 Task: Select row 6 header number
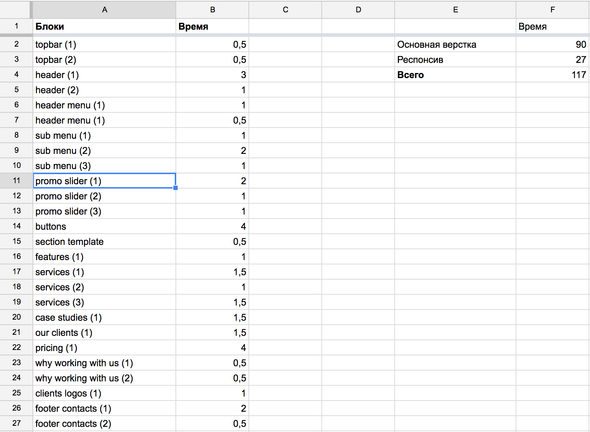(16, 105)
